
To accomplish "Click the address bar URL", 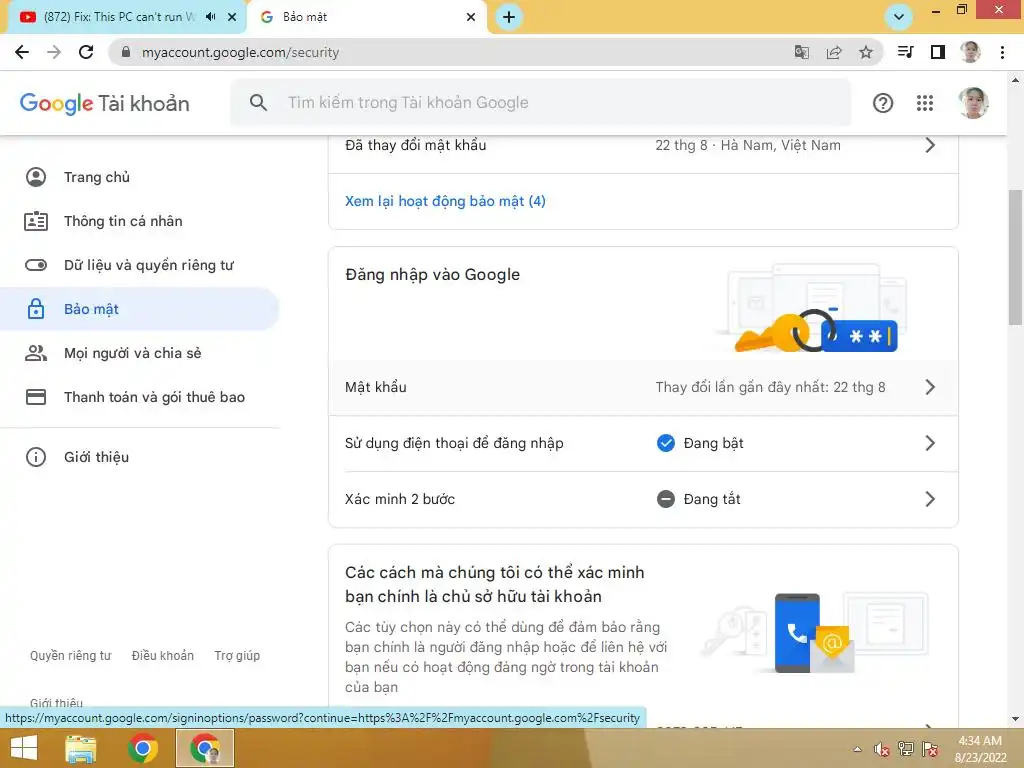I will 240,52.
